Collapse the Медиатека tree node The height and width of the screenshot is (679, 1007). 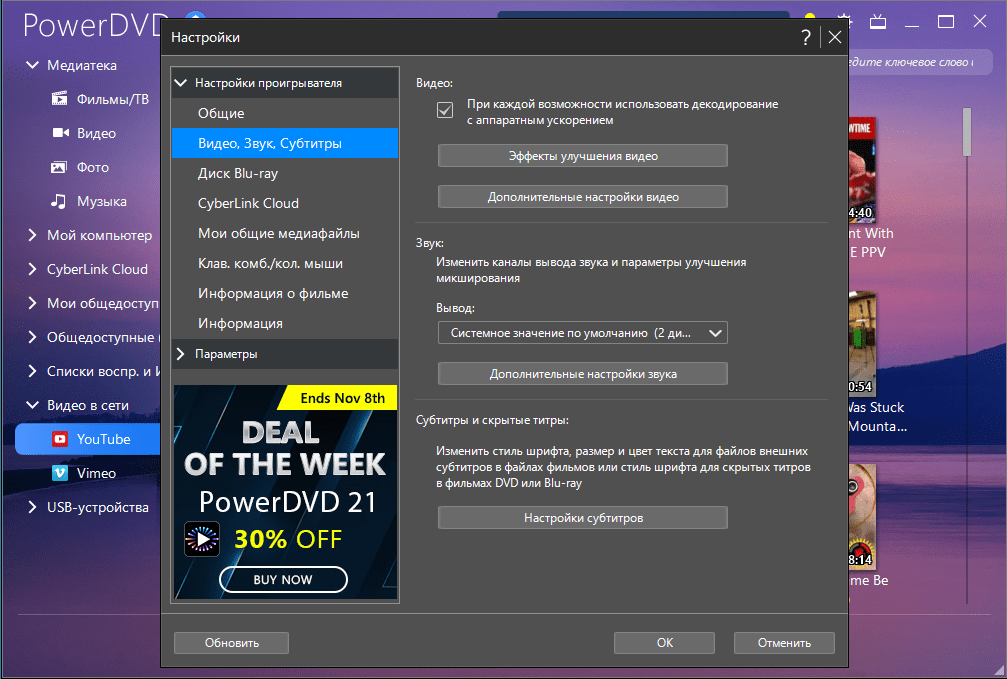tap(31, 65)
